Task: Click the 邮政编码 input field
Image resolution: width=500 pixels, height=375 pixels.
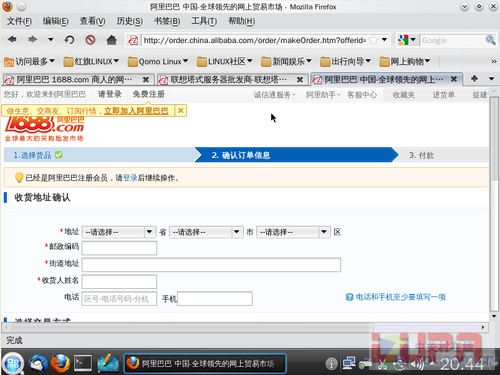Action: (119, 248)
